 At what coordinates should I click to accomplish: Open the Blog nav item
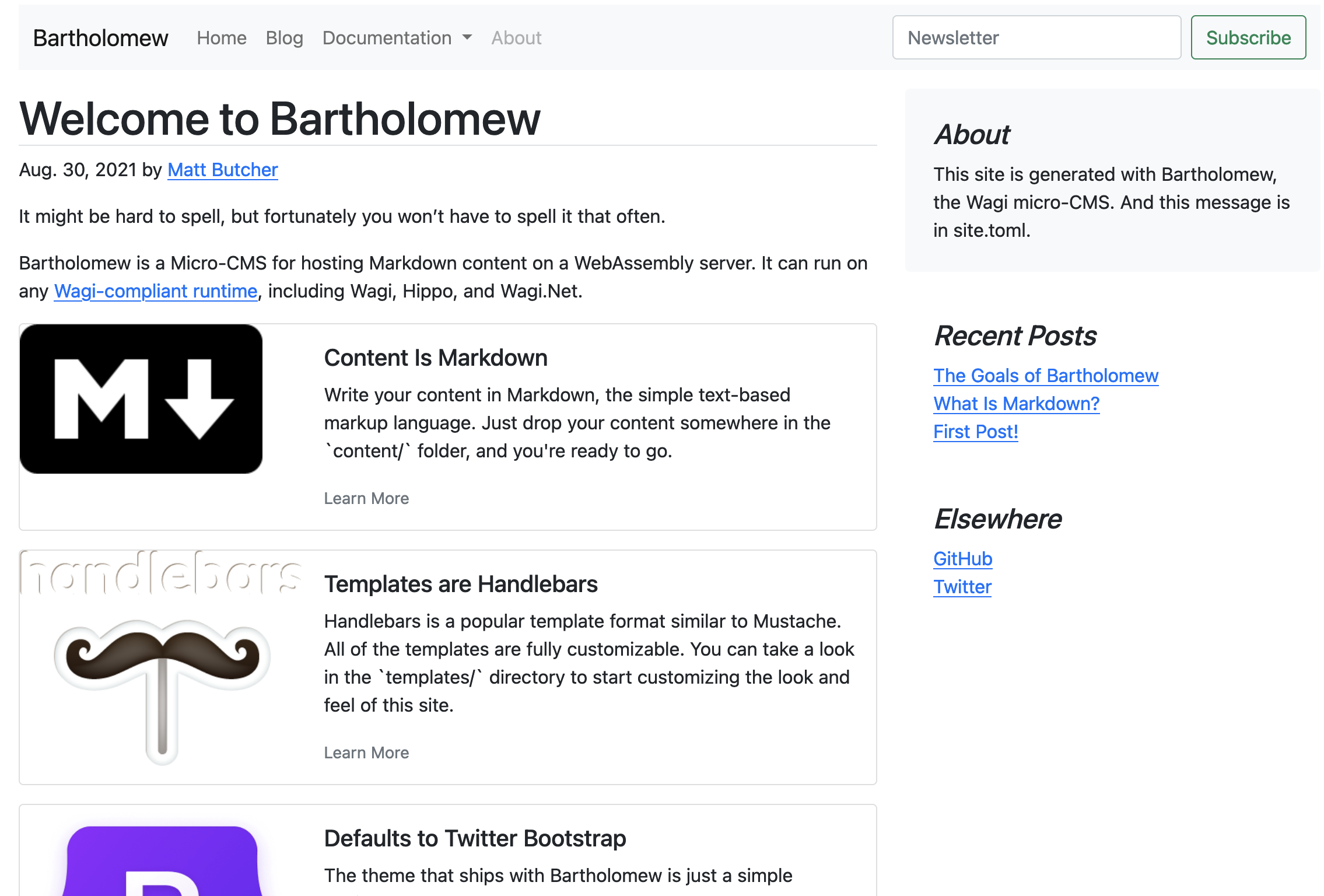coord(285,38)
